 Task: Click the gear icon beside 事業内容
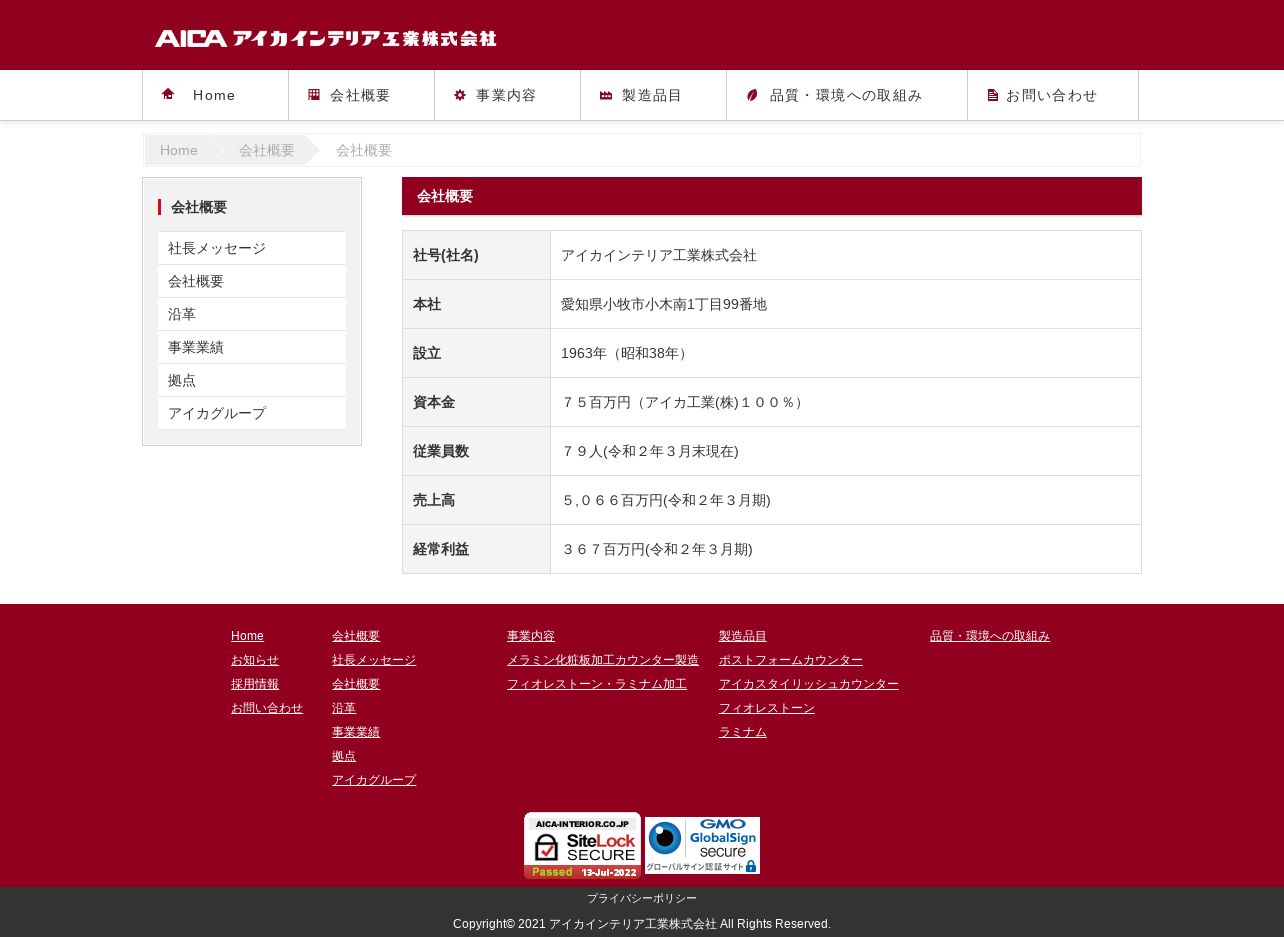(x=460, y=95)
